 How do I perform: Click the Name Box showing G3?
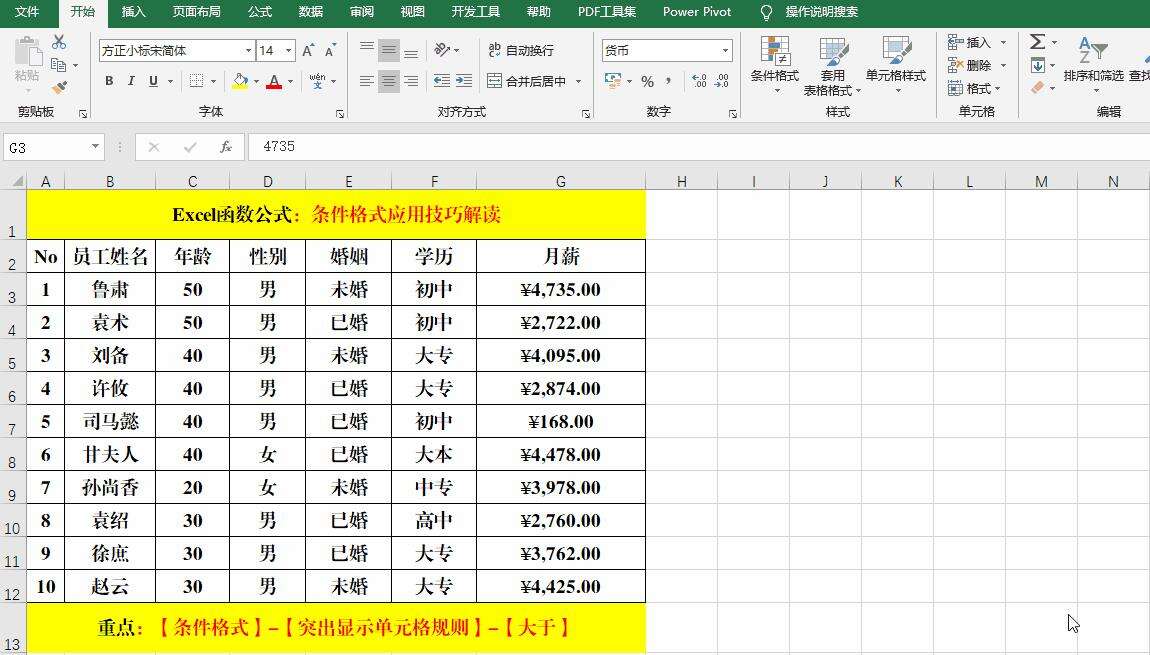pos(46,147)
